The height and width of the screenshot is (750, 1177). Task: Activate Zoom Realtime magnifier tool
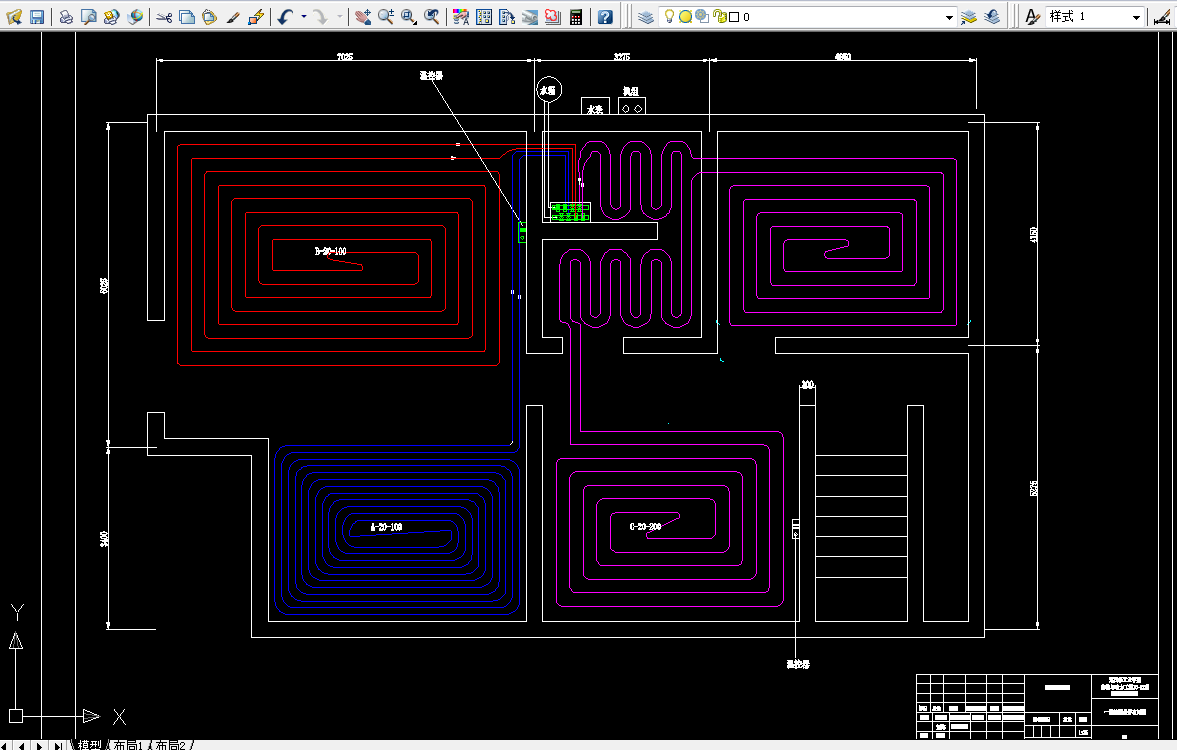(386, 17)
